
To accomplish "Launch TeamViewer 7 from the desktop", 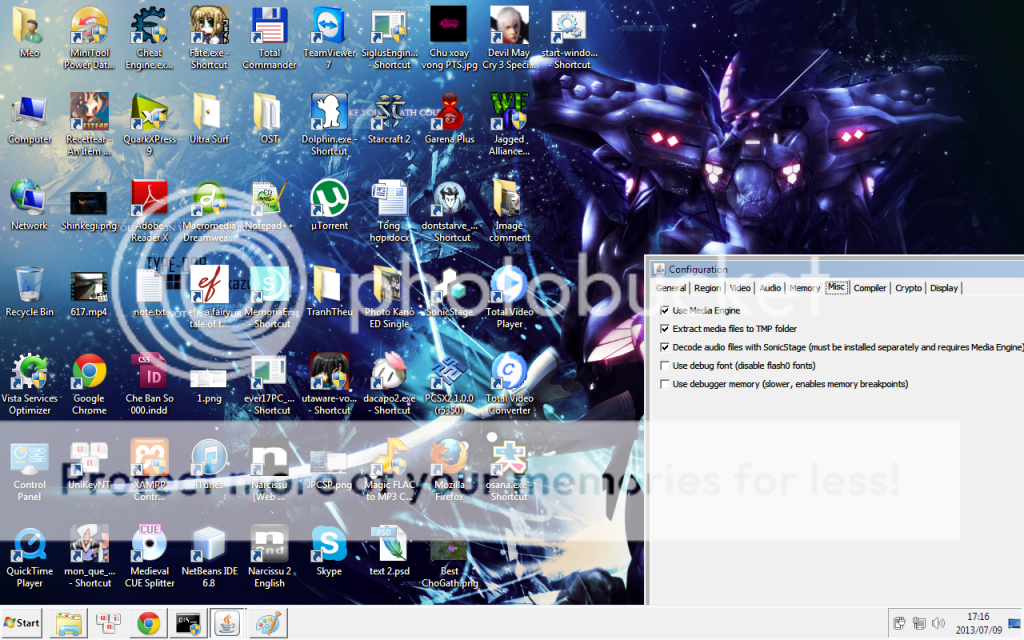I will (329, 26).
